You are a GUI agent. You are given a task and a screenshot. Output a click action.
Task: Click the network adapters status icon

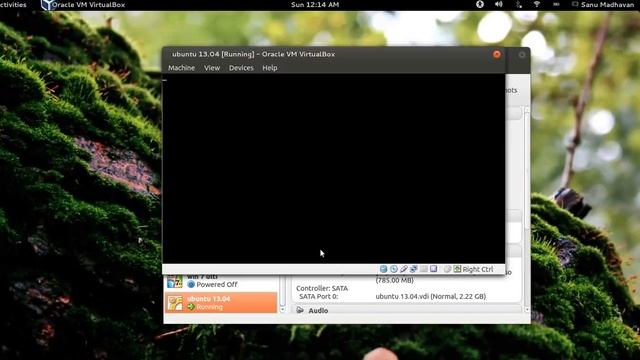pyautogui.click(x=413, y=269)
